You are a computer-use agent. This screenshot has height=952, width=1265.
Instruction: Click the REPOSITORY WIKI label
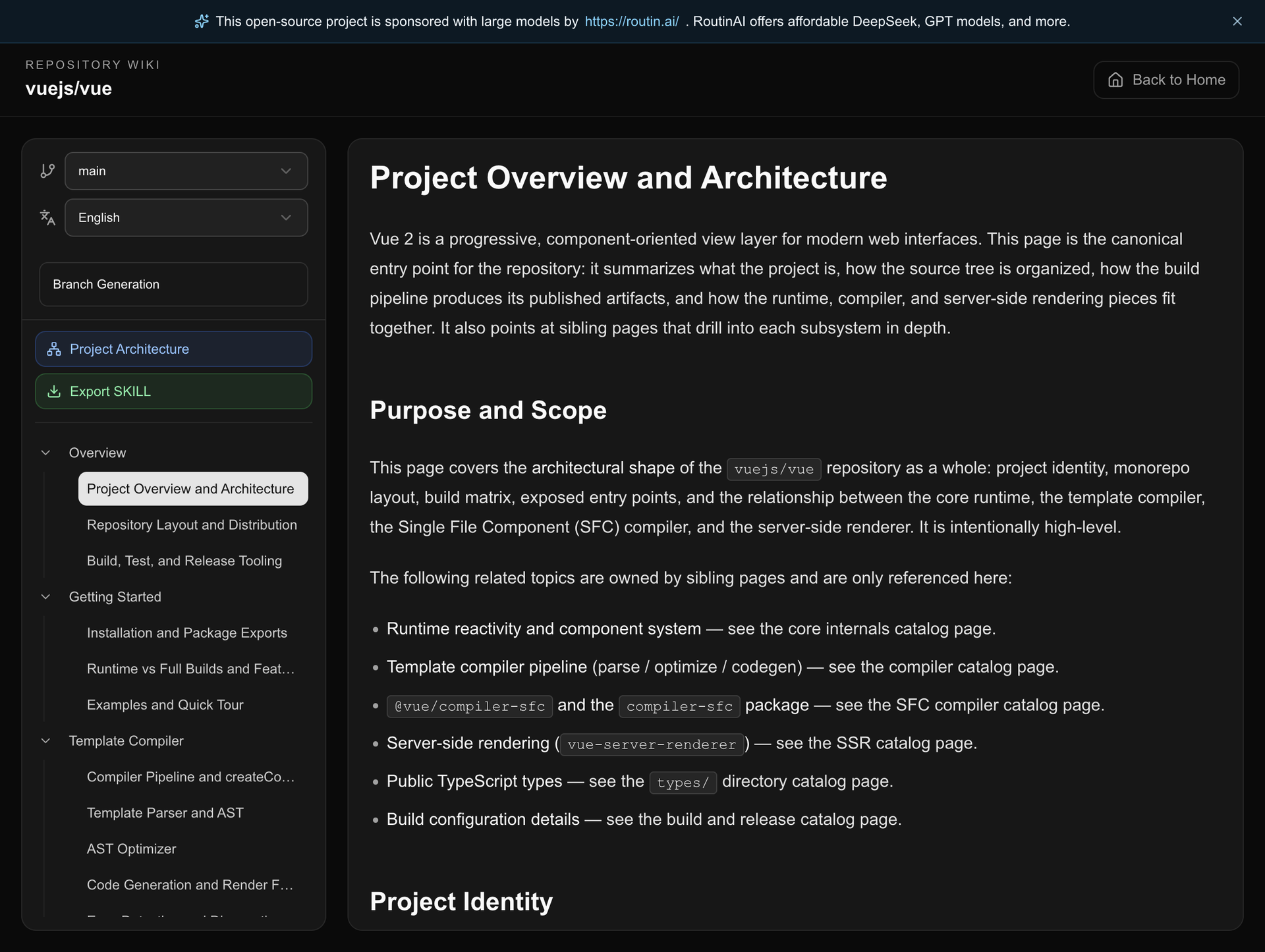(x=93, y=65)
